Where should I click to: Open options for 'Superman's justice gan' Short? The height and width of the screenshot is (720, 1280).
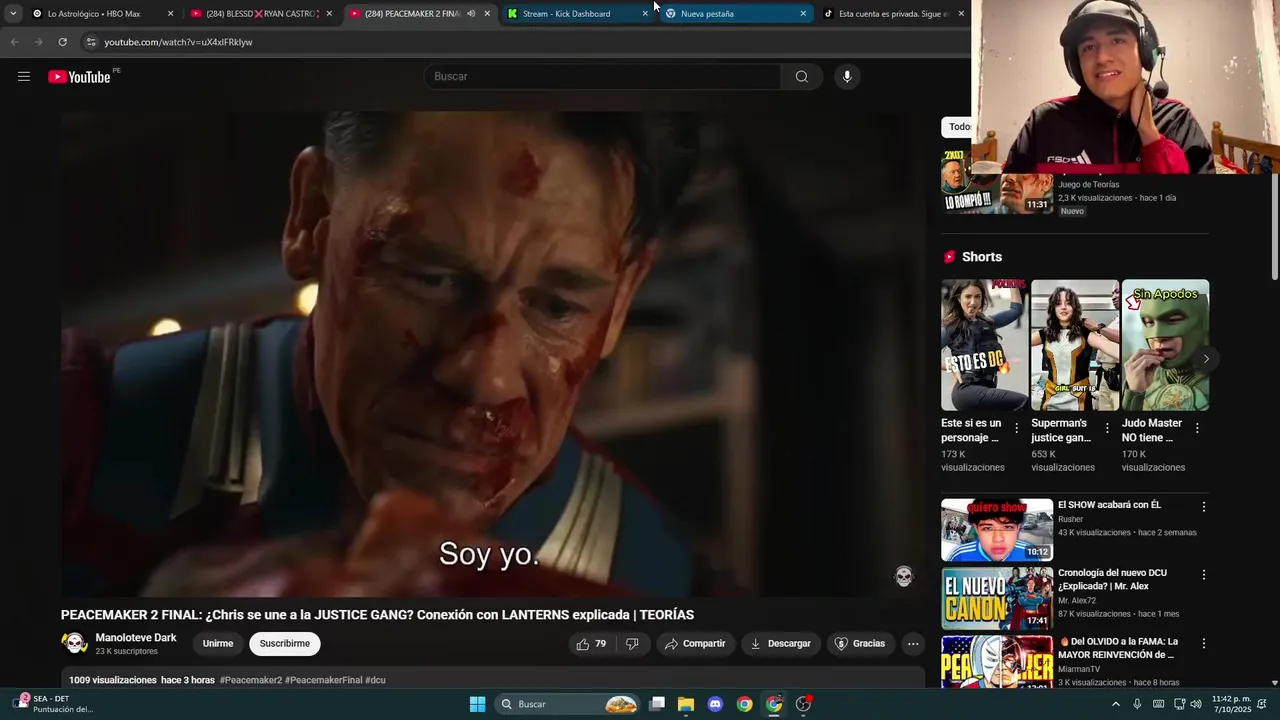(x=1107, y=428)
